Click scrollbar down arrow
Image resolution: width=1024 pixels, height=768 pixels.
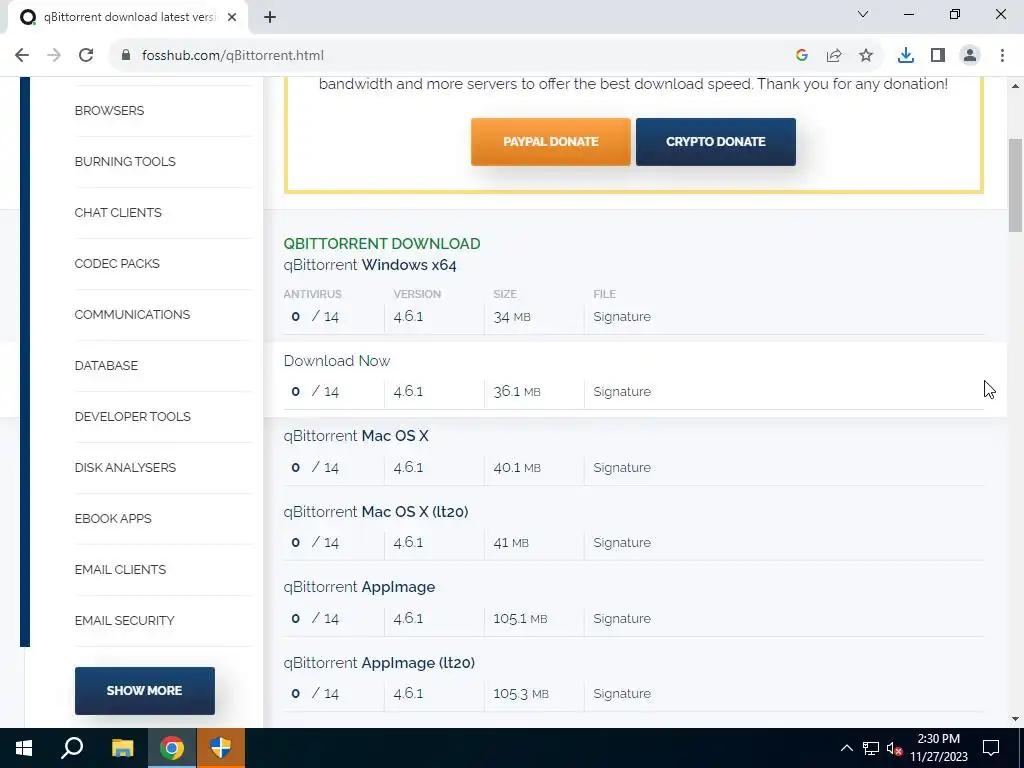(x=1016, y=719)
